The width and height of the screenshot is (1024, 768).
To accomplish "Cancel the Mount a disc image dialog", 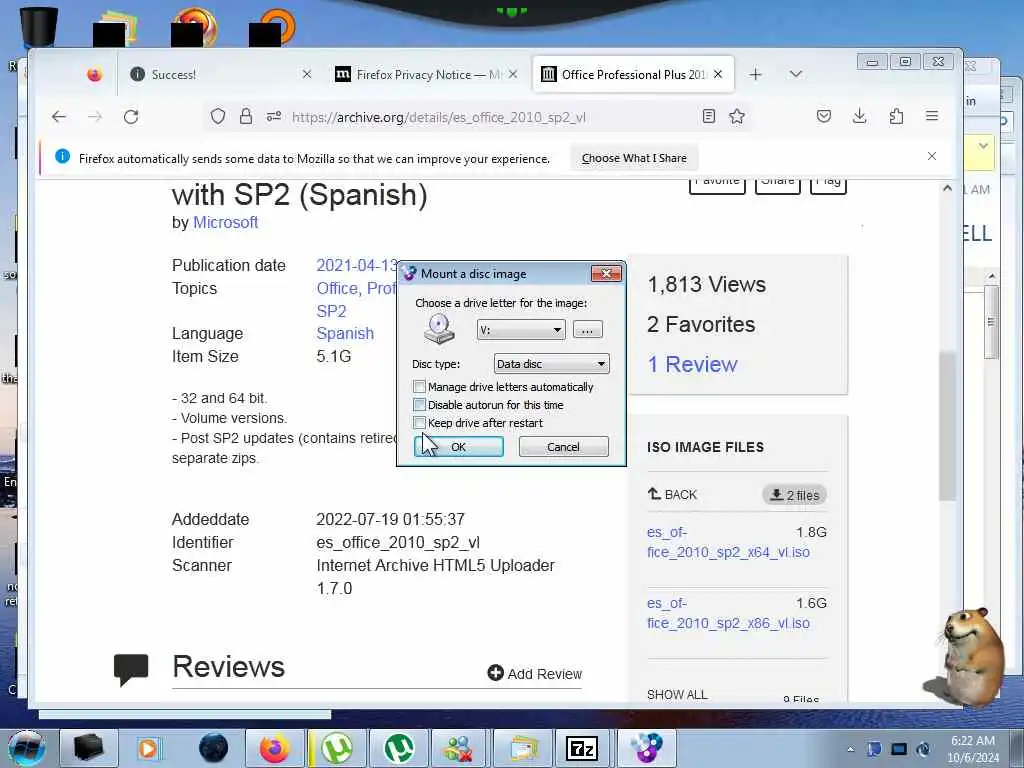I will pyautogui.click(x=563, y=447).
